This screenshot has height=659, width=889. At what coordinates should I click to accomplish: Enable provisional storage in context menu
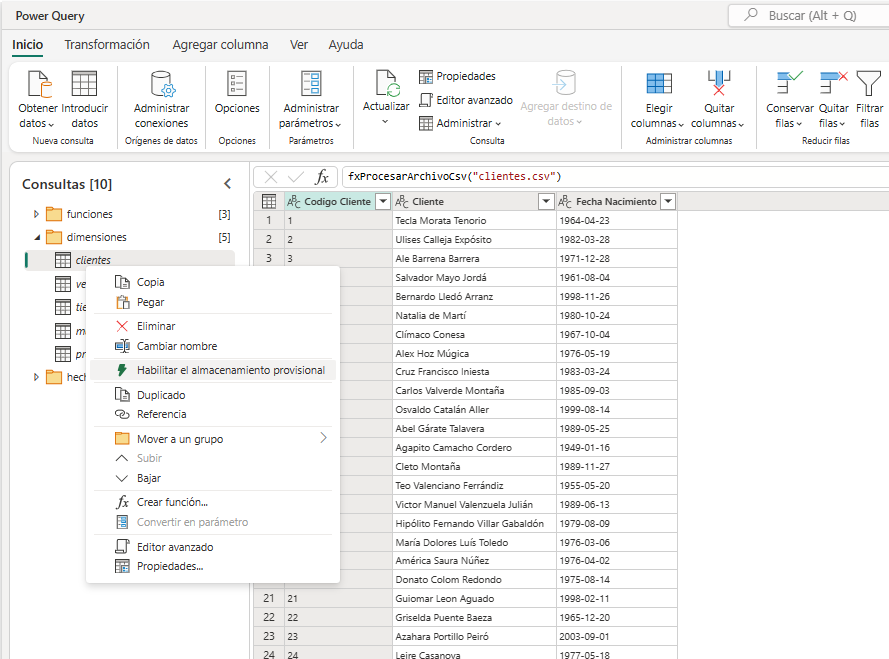[230, 370]
